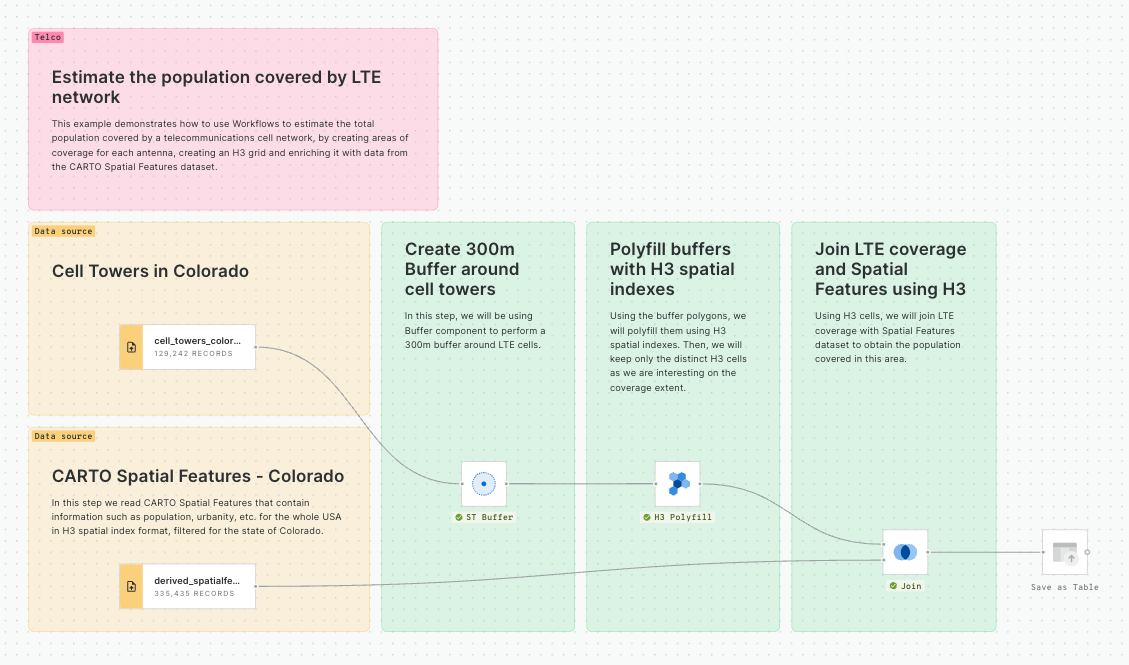Screen dimensions: 1129x665
Task: Click the Polyfill step description text
Action: 678,352
